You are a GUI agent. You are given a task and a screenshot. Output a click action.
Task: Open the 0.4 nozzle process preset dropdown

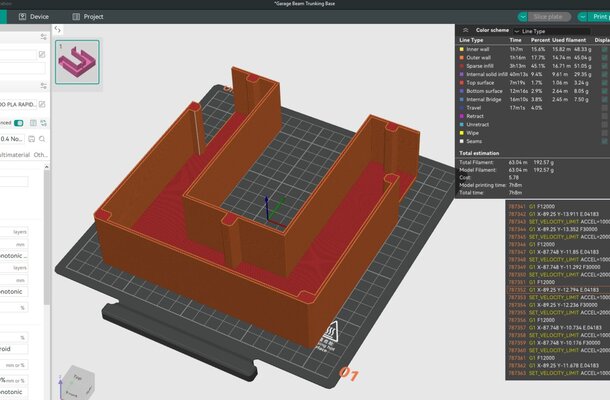coord(12,139)
